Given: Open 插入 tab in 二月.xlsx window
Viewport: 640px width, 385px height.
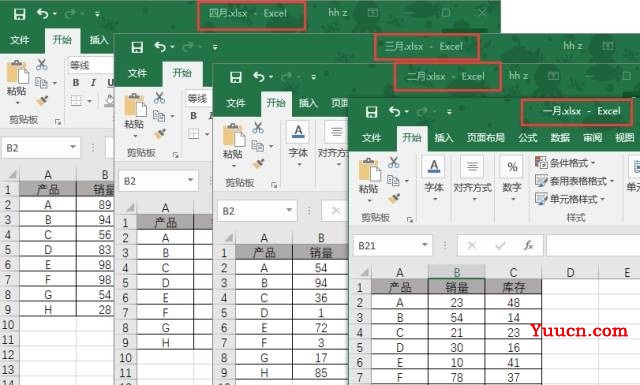Looking at the screenshot, I should pyautogui.click(x=308, y=103).
